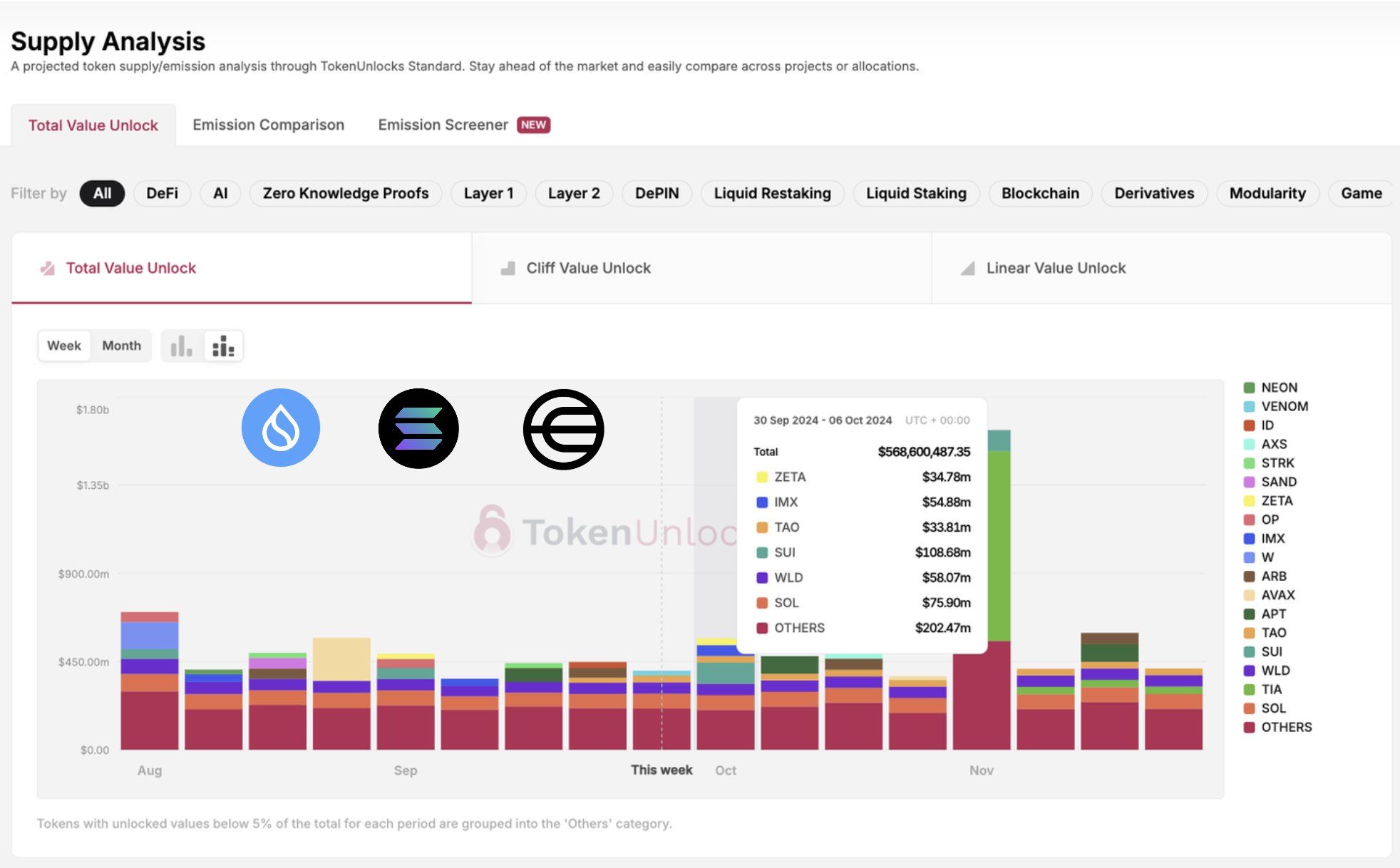Filter by Zero Knowledge Proofs category
This screenshot has height=868, width=1400.
coord(345,193)
